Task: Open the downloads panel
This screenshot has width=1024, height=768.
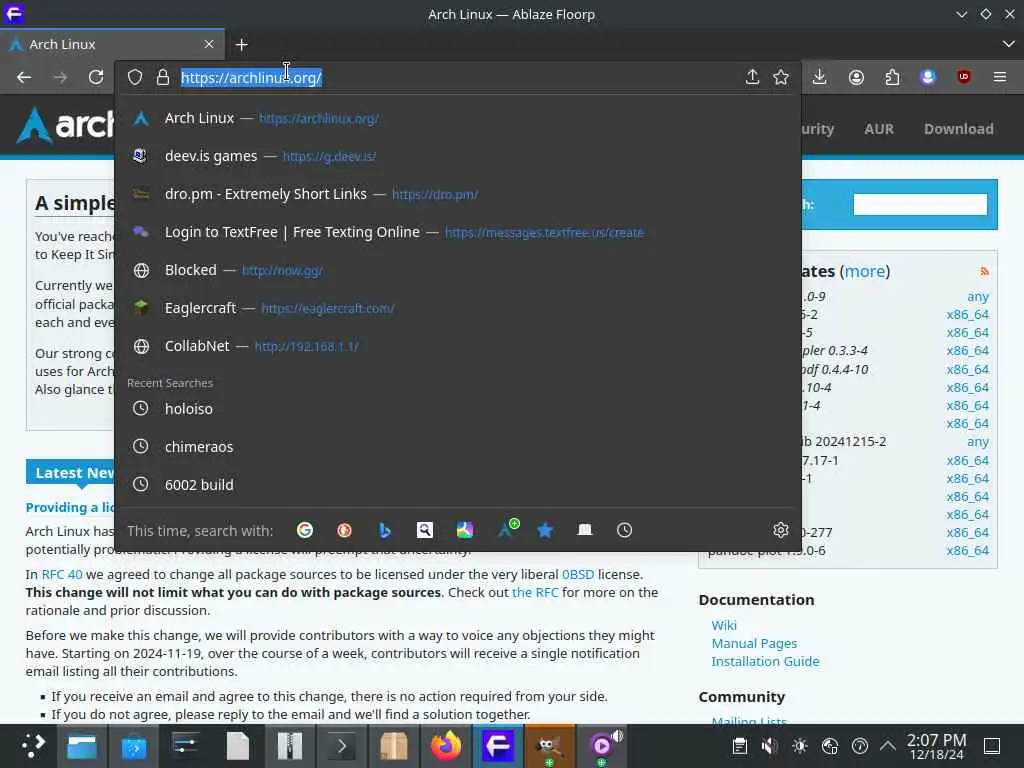Action: (x=820, y=77)
